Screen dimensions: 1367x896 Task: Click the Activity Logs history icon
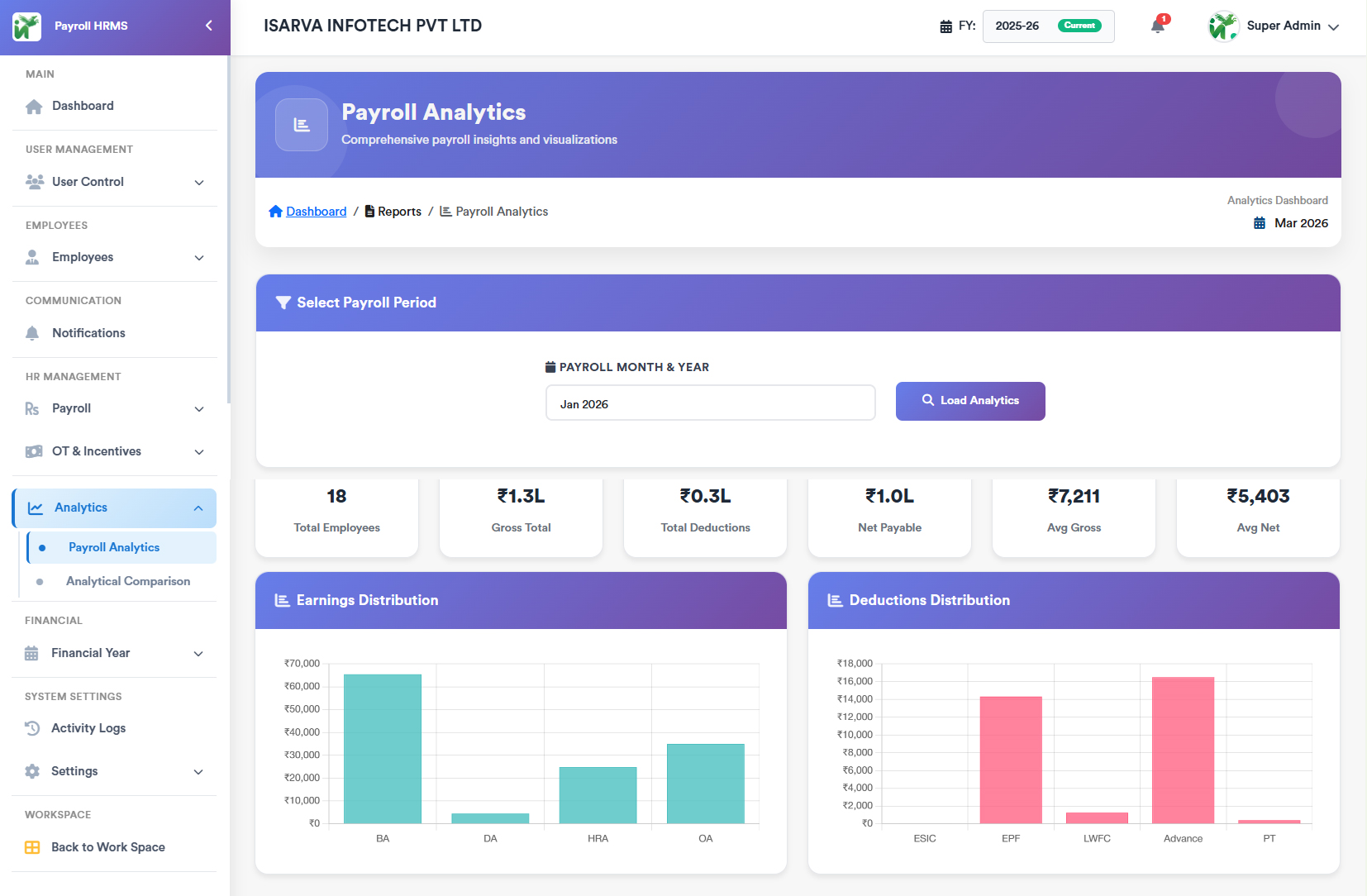click(32, 728)
